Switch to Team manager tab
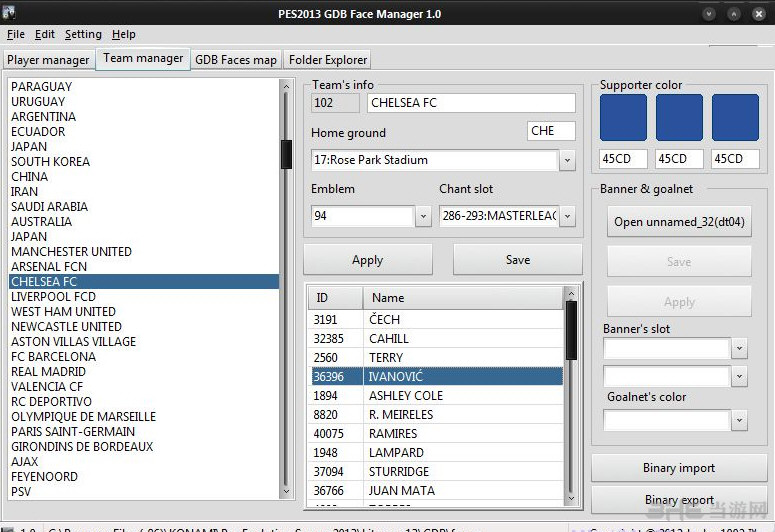The height and width of the screenshot is (532, 775). [x=143, y=58]
